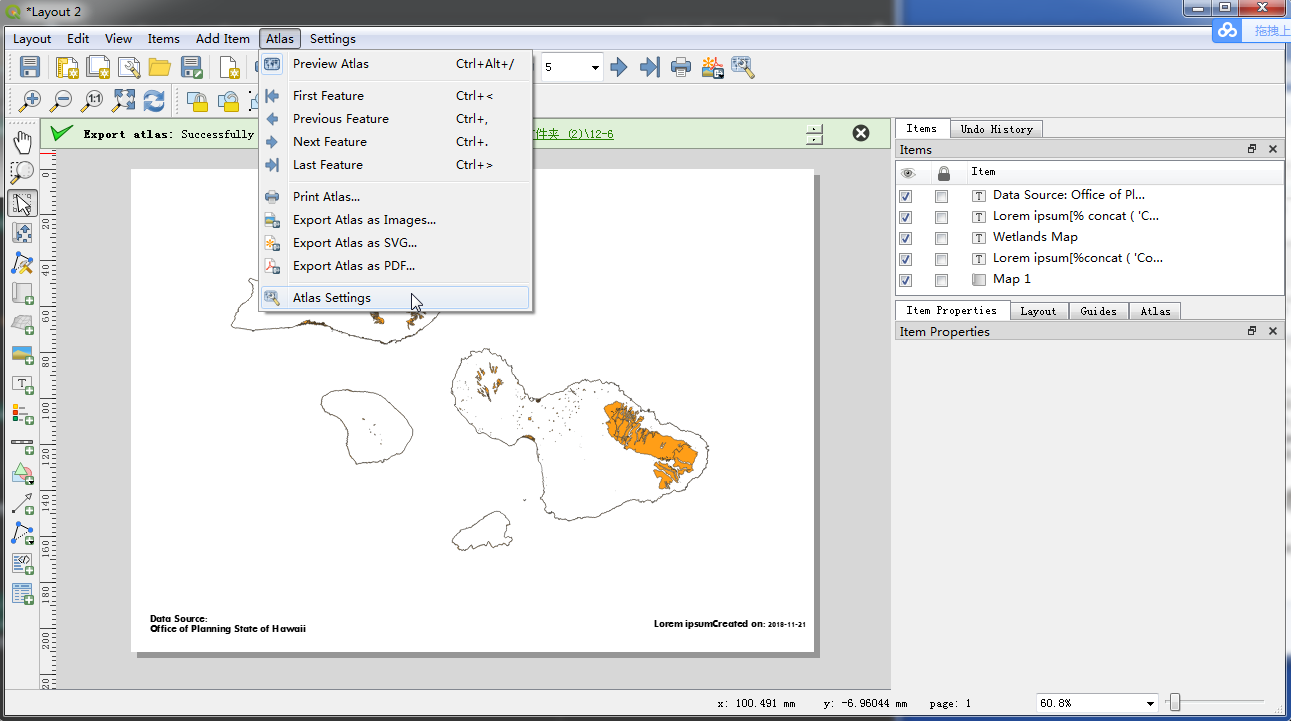Click the Print Atlas printer icon in toolbar
Screen dimensions: 1291x721
tap(681, 67)
